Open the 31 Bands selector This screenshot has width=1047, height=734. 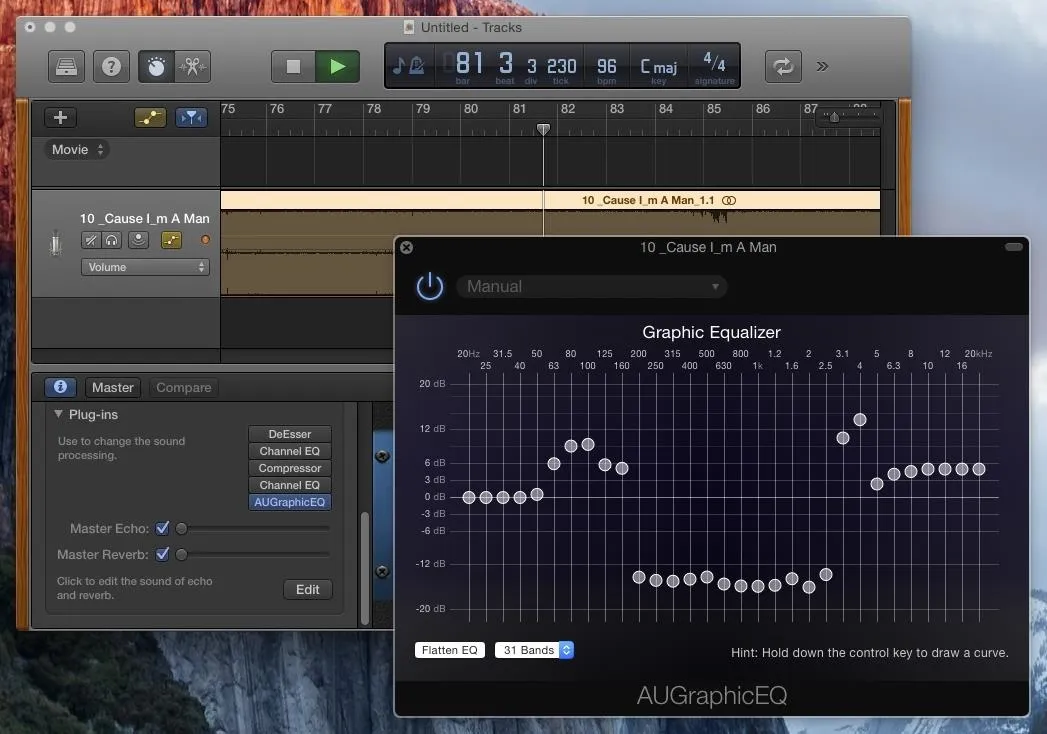click(534, 651)
